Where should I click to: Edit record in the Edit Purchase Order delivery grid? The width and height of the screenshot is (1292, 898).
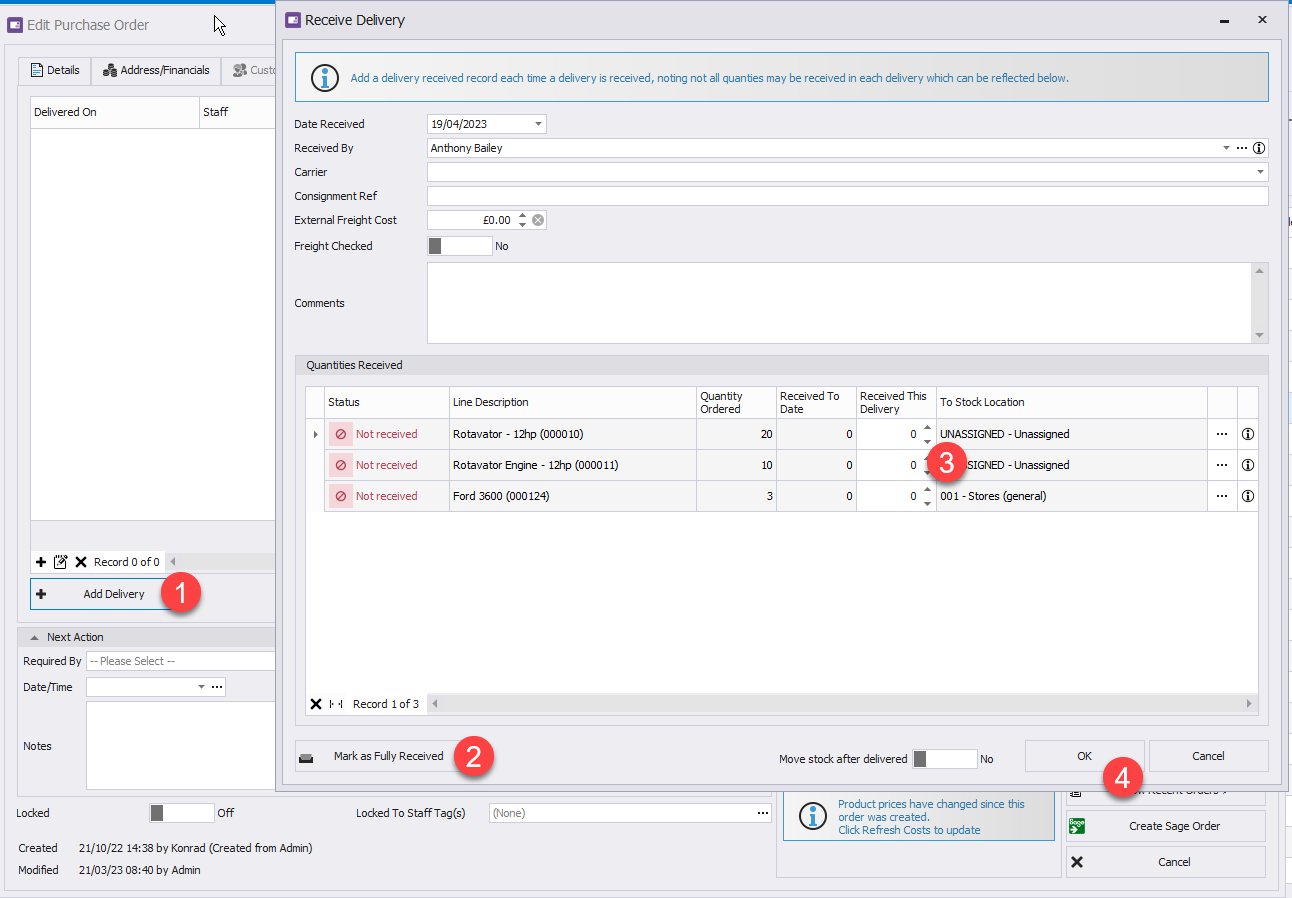[60, 562]
